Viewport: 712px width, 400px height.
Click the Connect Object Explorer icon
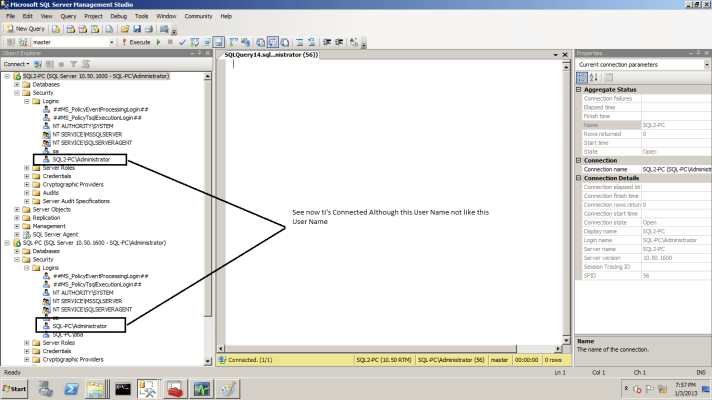tap(38, 64)
